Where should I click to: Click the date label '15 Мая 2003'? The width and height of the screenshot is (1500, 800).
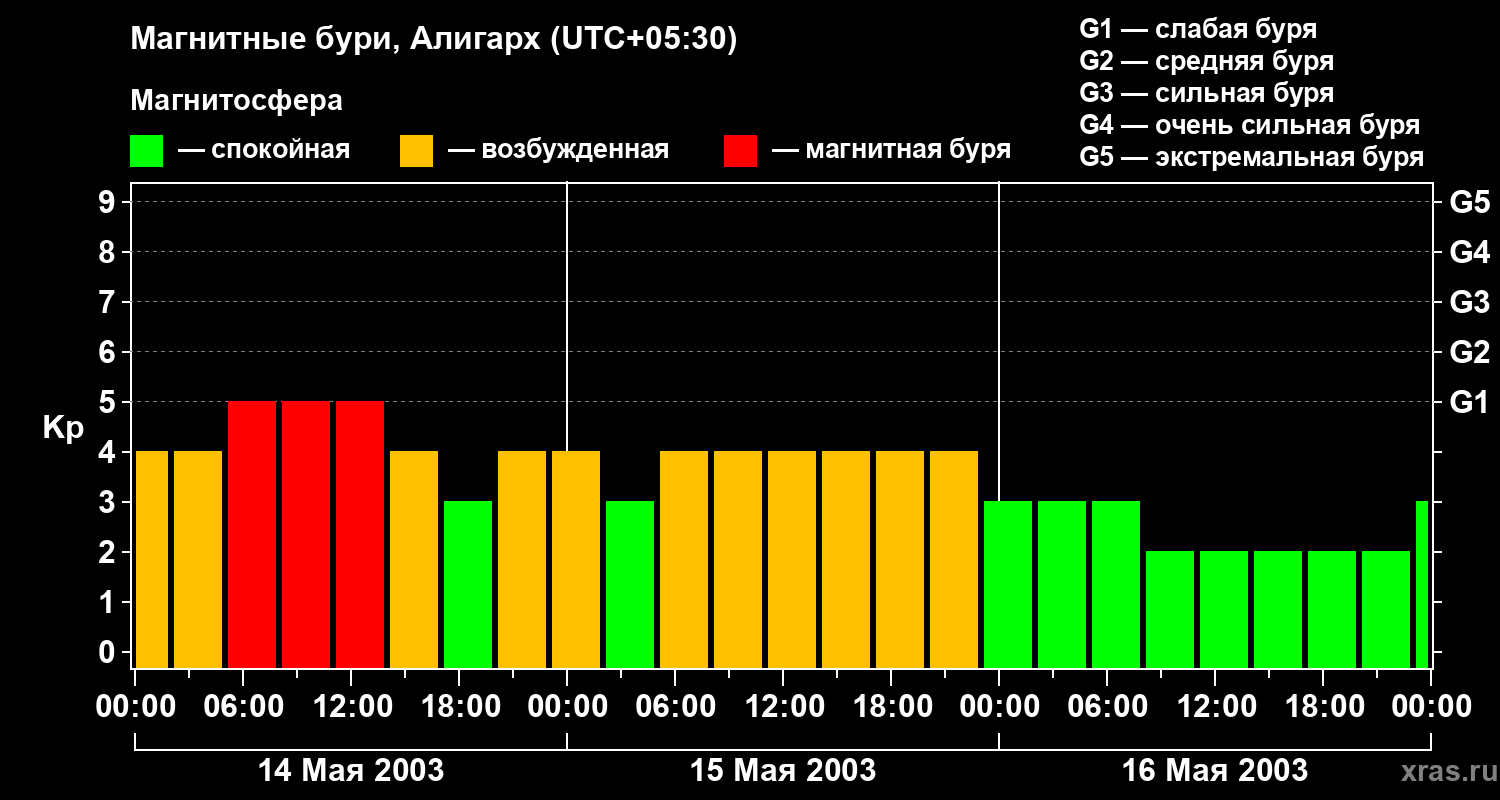pyautogui.click(x=783, y=770)
